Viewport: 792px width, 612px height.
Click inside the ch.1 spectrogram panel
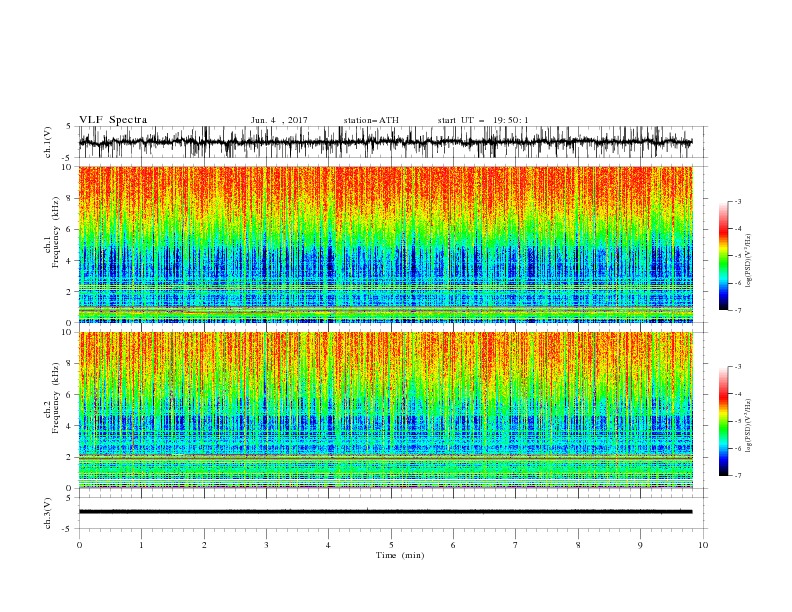point(385,244)
